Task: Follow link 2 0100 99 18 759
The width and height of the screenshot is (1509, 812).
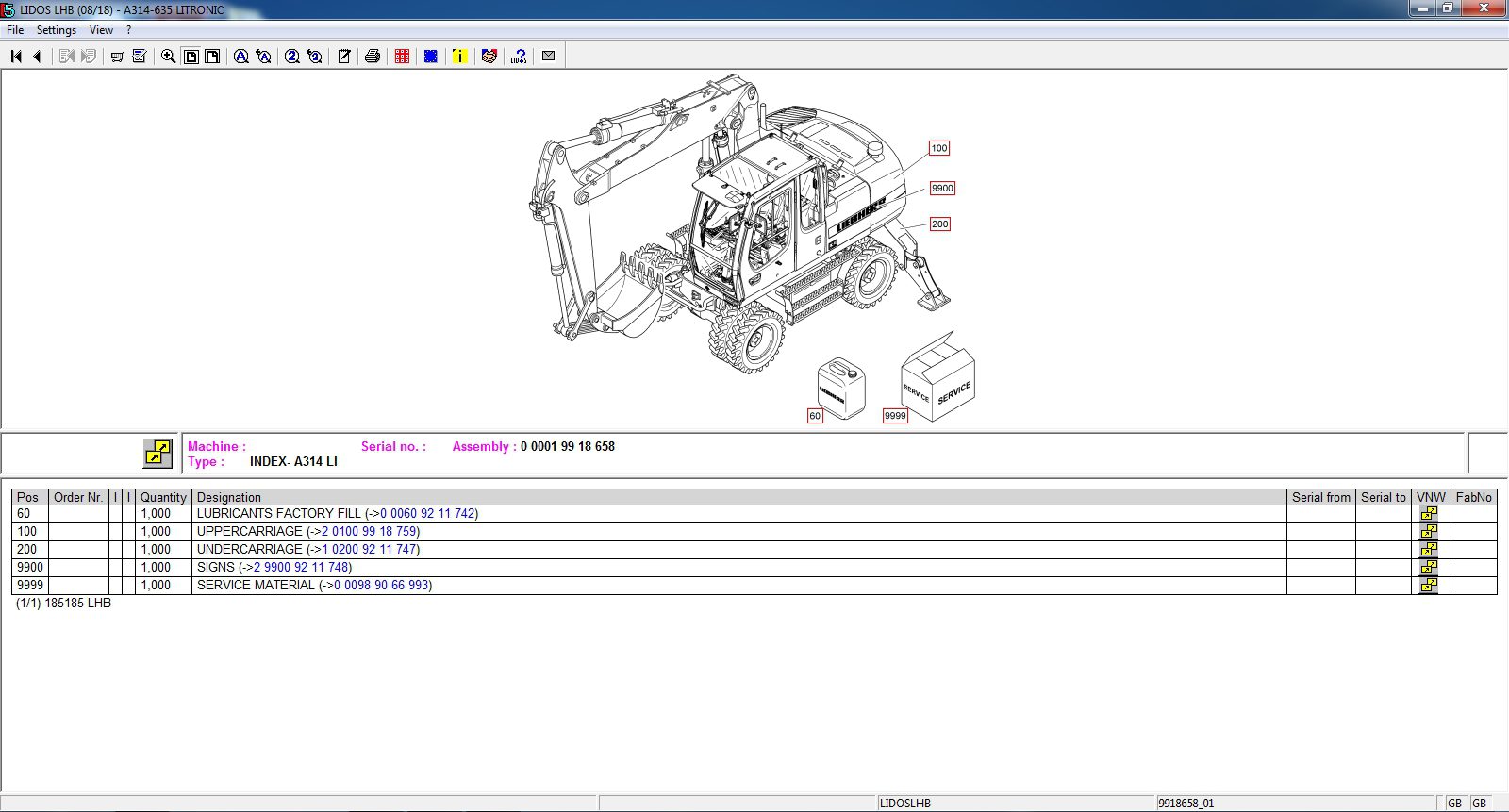Action: click(369, 532)
